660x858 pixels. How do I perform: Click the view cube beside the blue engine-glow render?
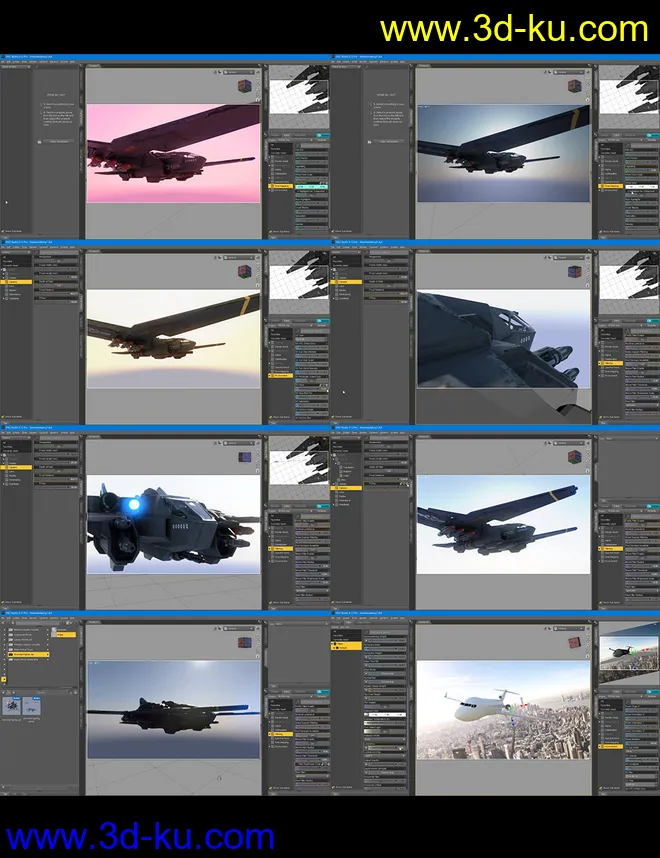point(246,456)
